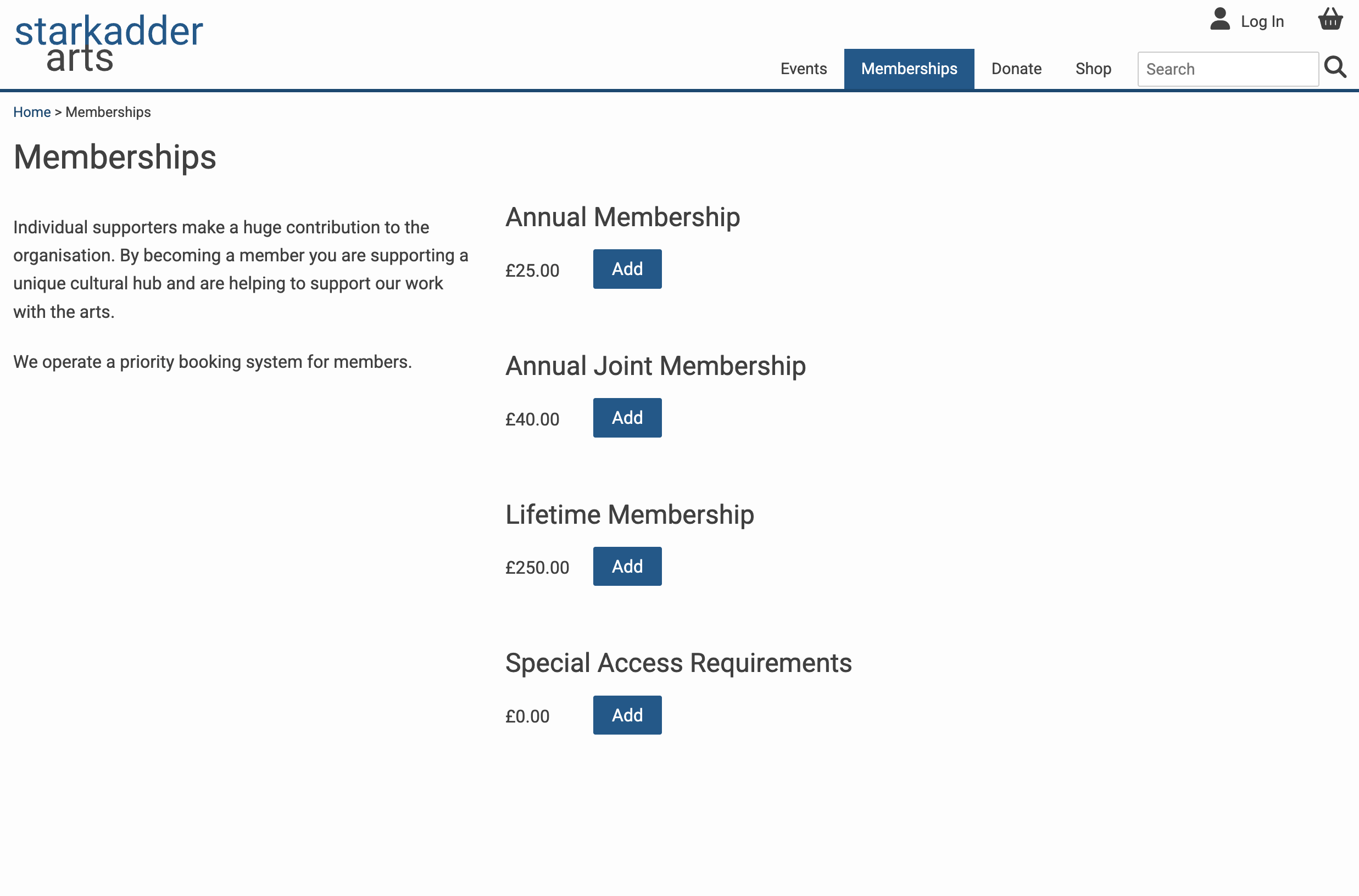
Task: Add Special Access Requirements to basket
Action: pyautogui.click(x=627, y=715)
